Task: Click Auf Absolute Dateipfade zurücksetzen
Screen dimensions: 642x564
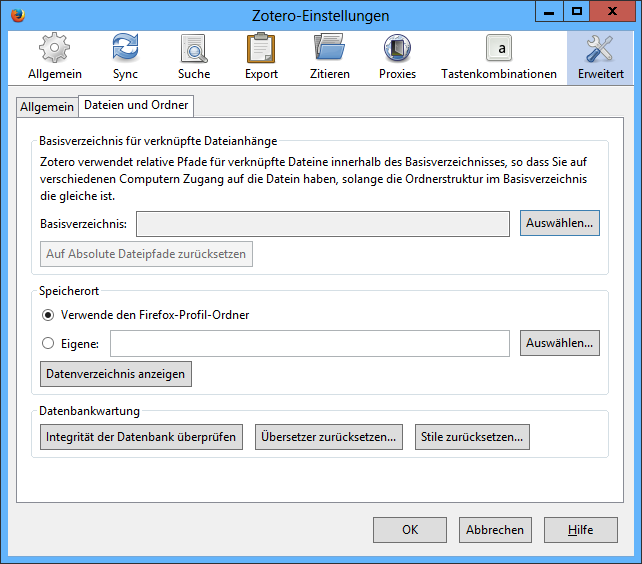Action: pyautogui.click(x=146, y=254)
